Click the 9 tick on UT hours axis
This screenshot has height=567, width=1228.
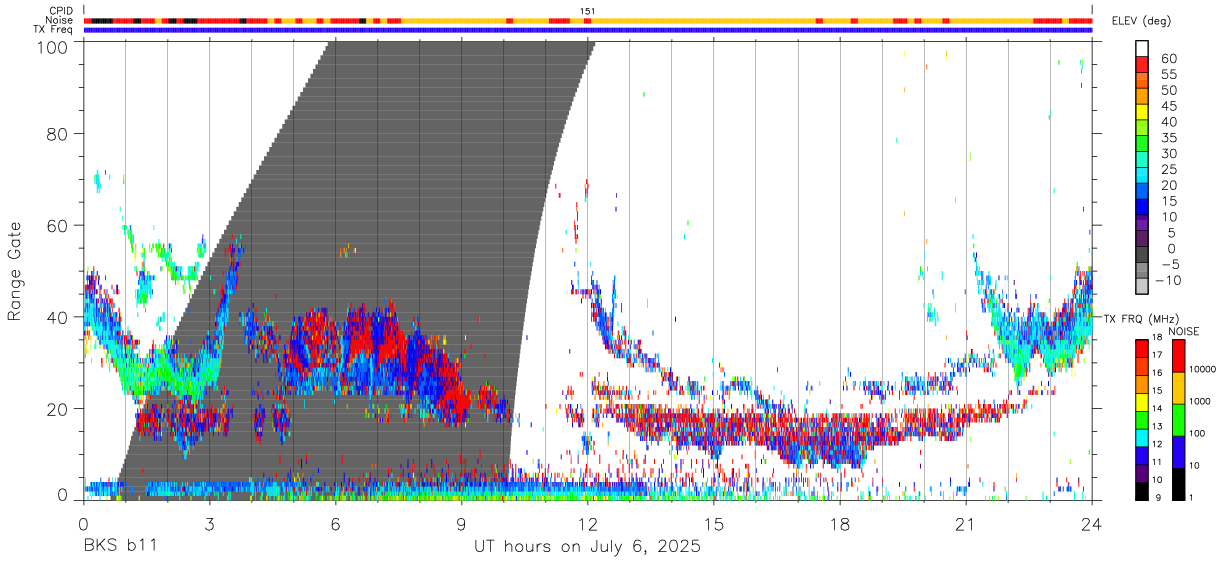[461, 523]
